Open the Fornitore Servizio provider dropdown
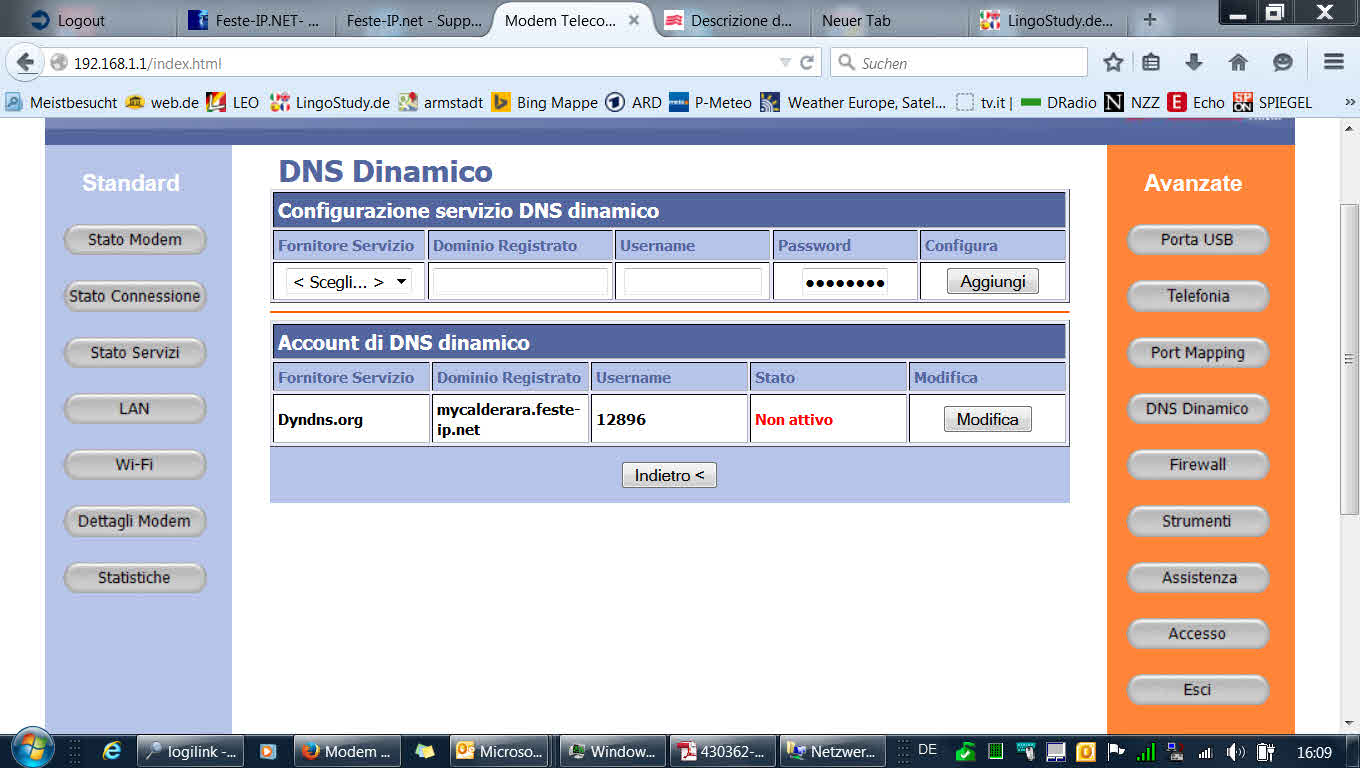This screenshot has height=768, width=1360. click(348, 281)
